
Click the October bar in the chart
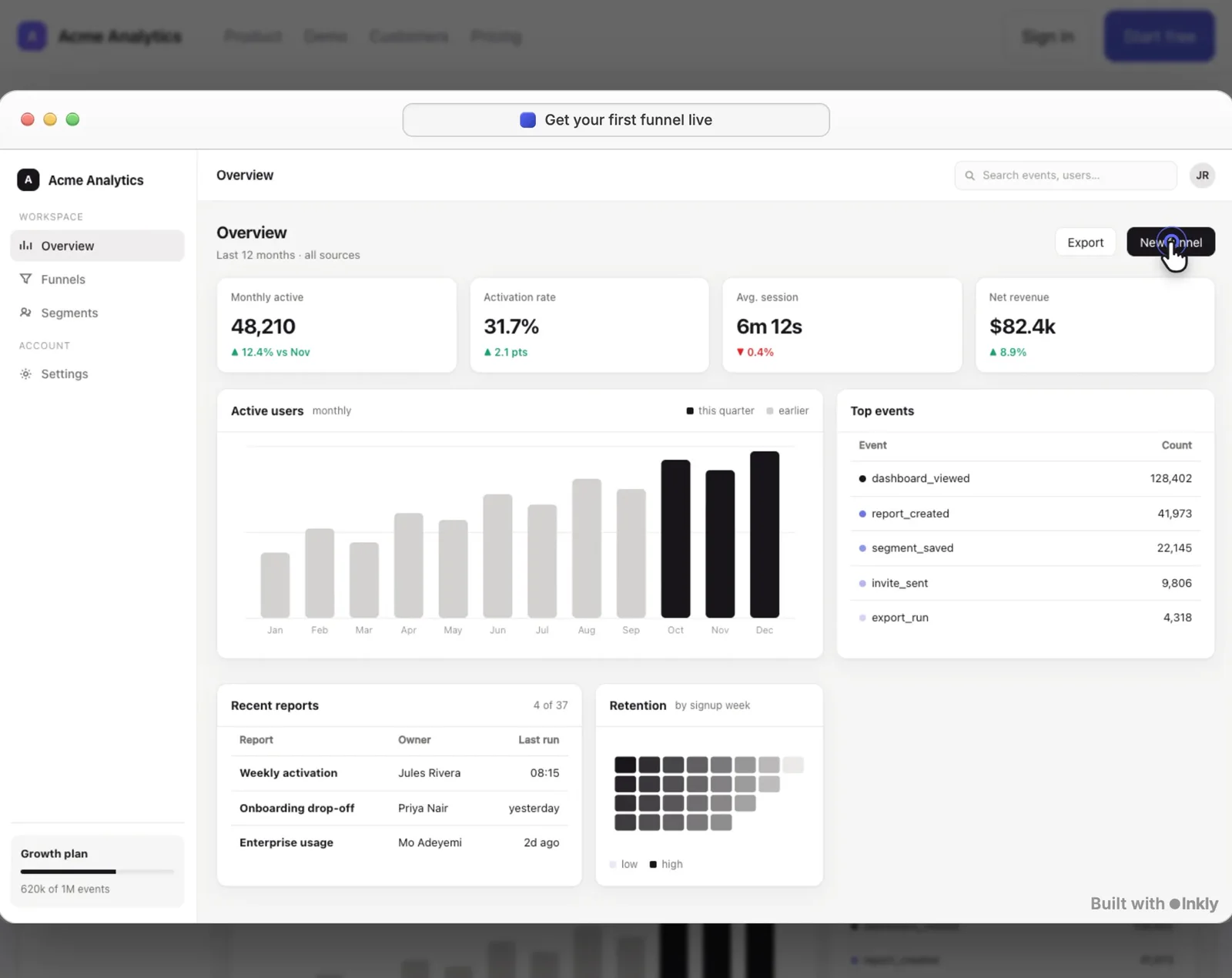675,539
